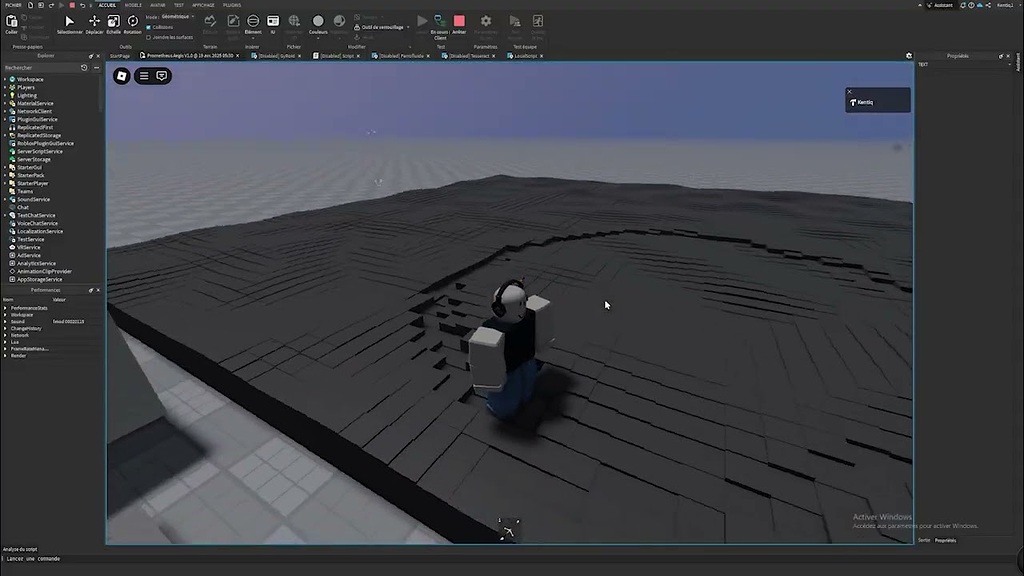The width and height of the screenshot is (1024, 576).
Task: Insert an Élément from the ribbon
Action: 253,22
